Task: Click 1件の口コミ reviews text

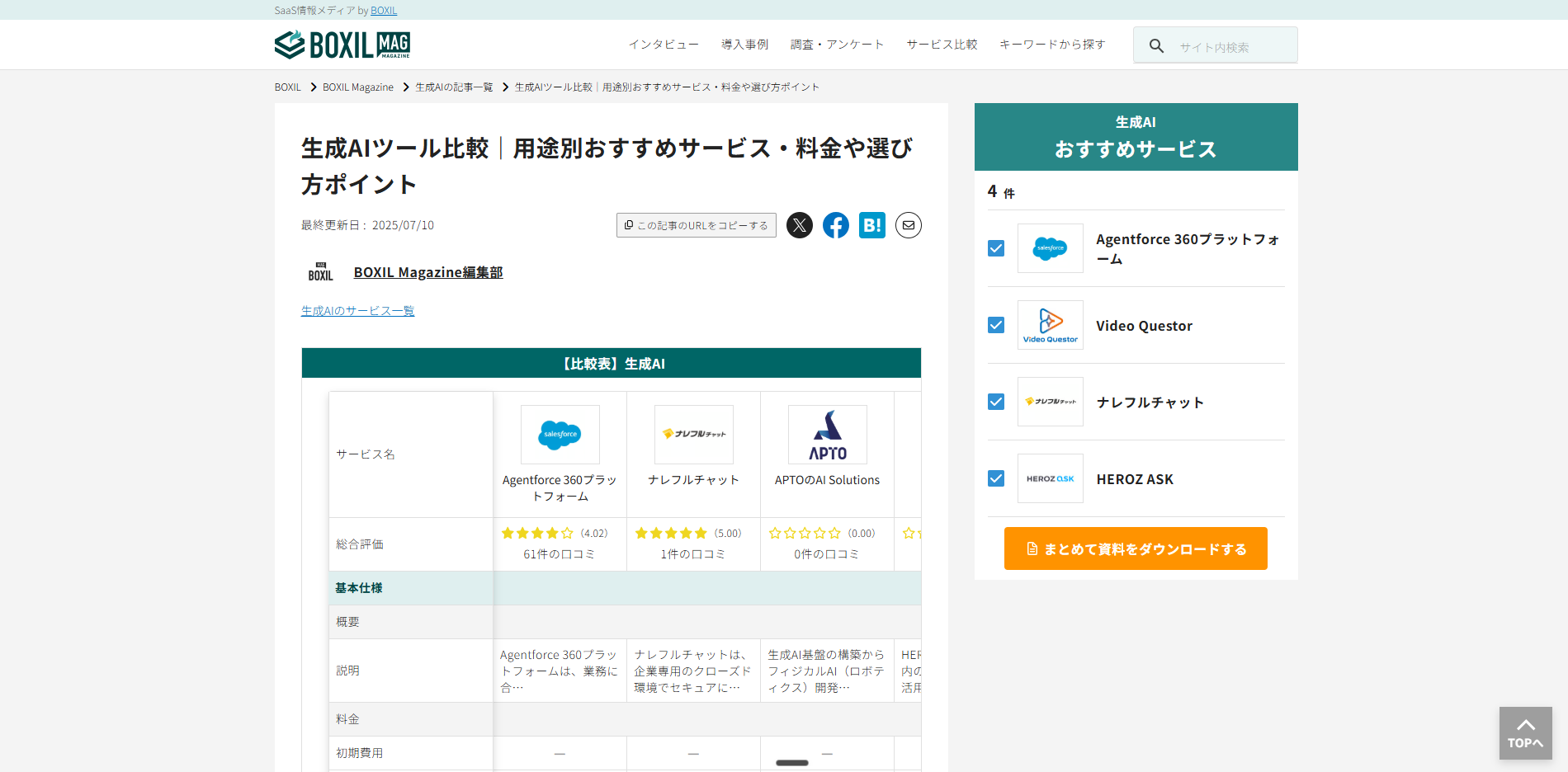Action: (x=693, y=554)
